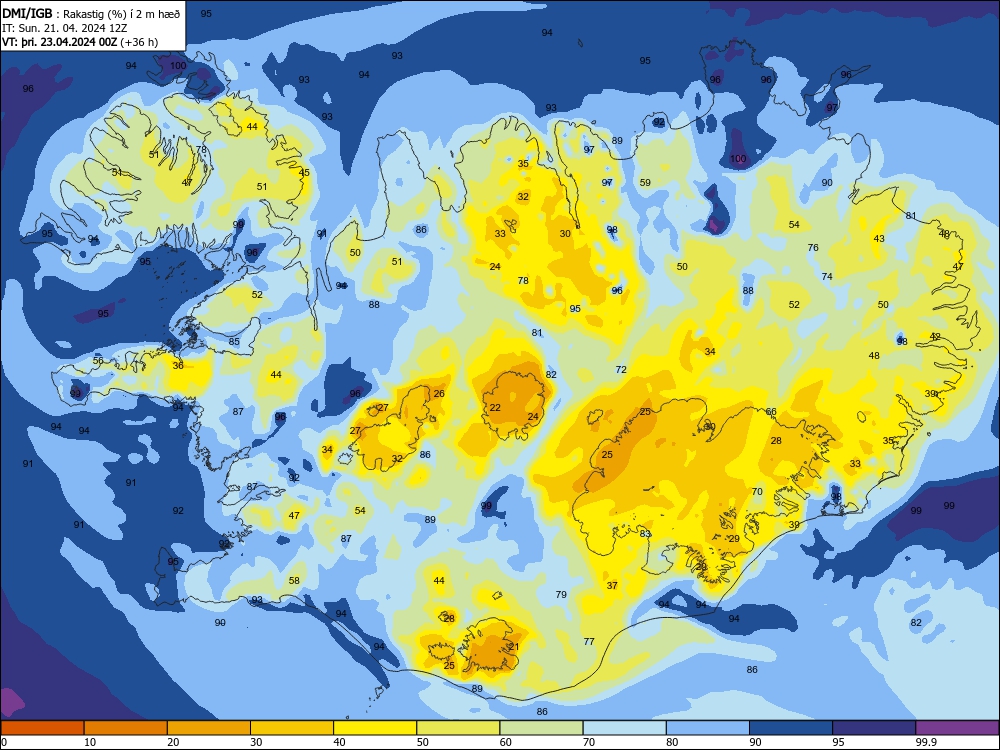Click the 90–95 dark blue legend swatch
The image size is (1000, 750).
[x=791, y=728]
